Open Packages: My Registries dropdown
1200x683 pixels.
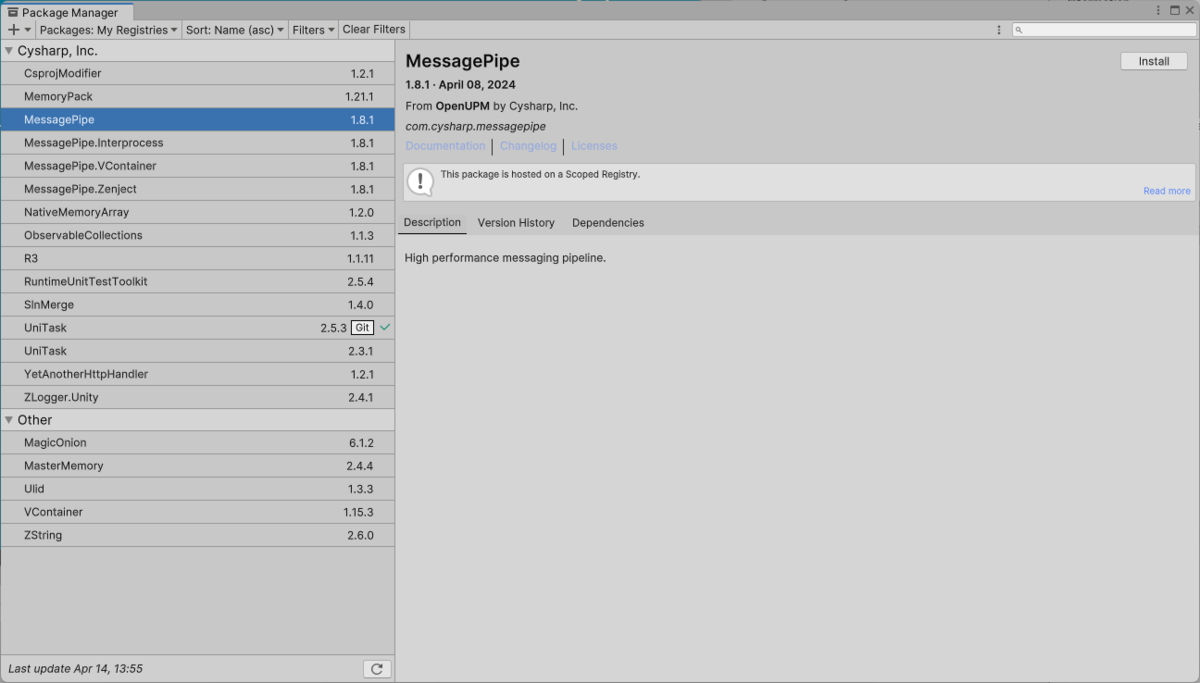(108, 30)
